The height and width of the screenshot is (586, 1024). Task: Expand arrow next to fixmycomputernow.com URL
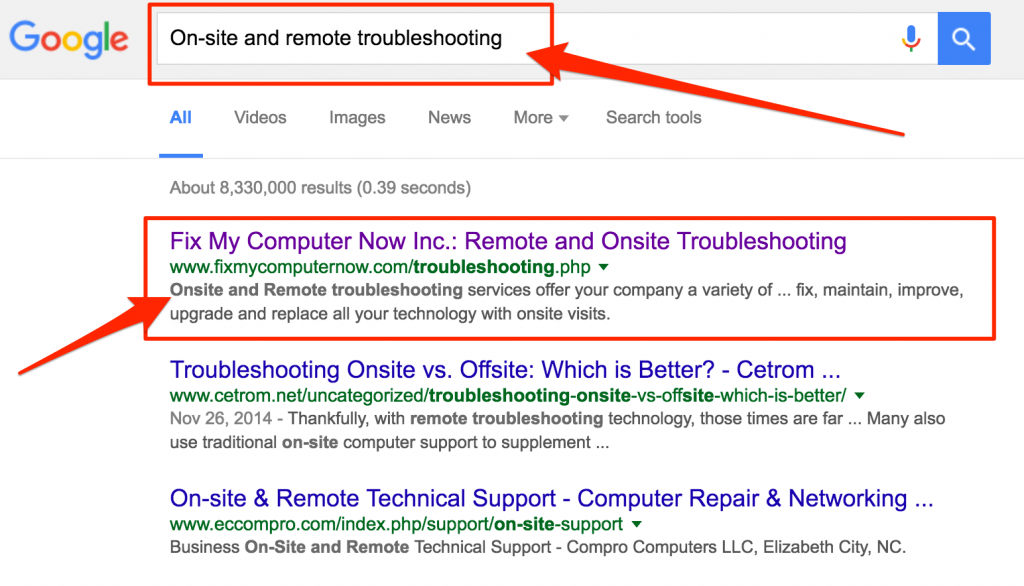(x=604, y=267)
